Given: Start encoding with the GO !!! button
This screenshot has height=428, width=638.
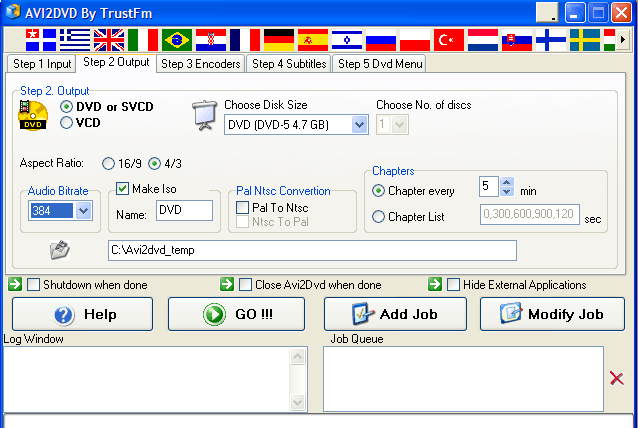Looking at the screenshot, I should [x=236, y=314].
